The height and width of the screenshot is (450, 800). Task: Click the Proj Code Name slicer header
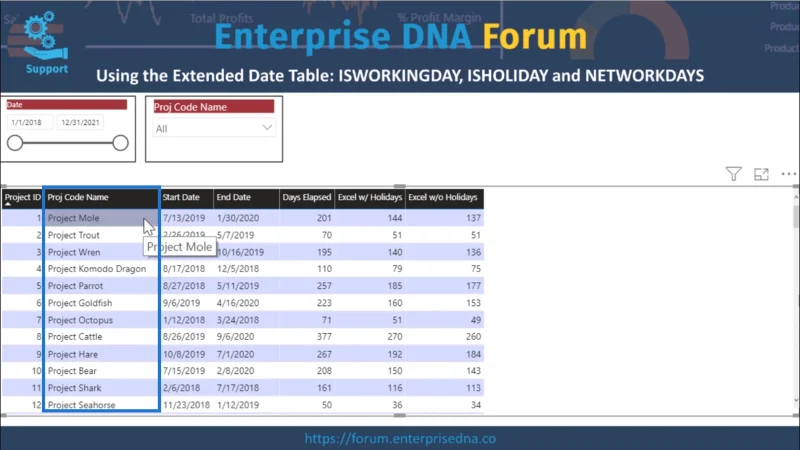tap(214, 107)
